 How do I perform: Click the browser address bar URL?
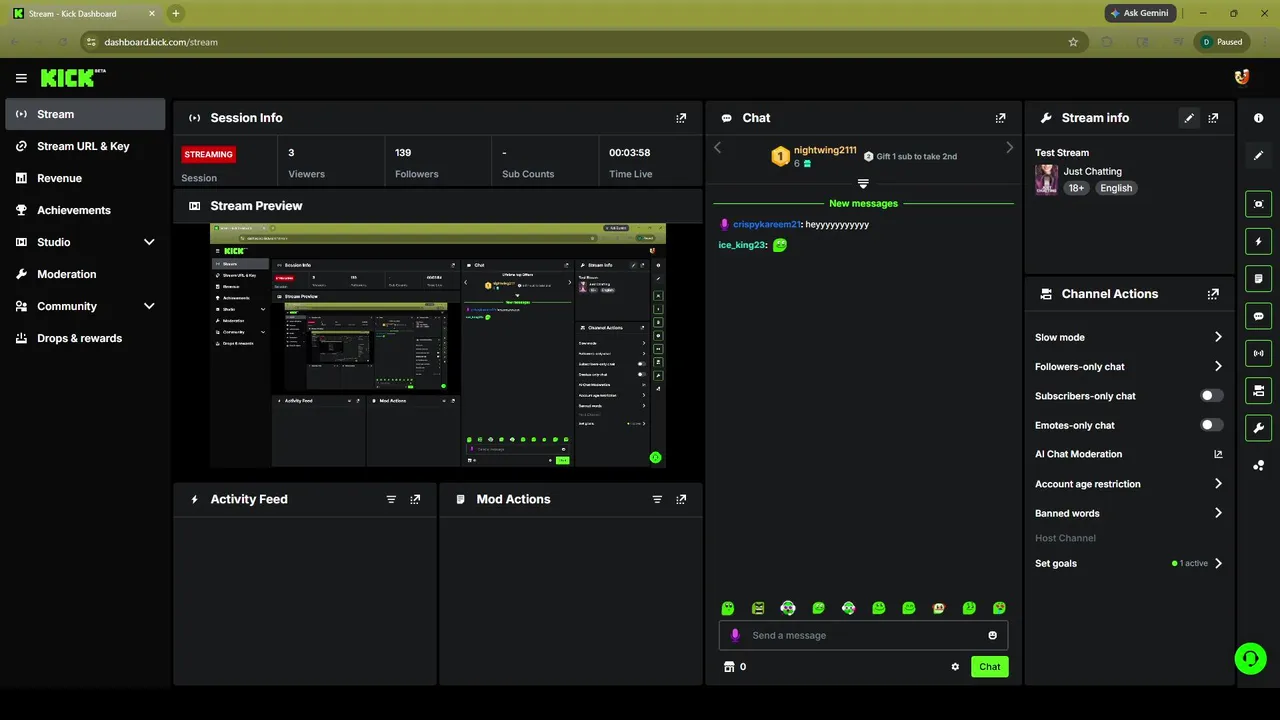coord(161,42)
